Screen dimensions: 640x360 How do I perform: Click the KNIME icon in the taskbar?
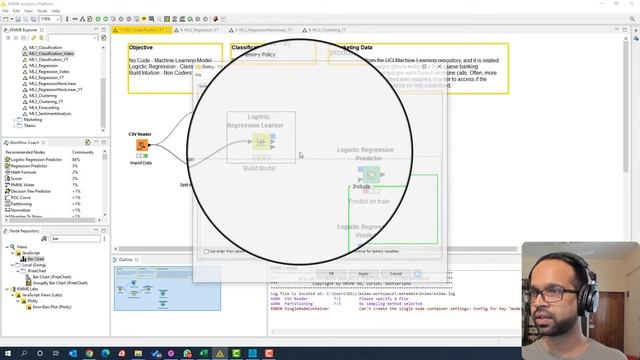(x=220, y=353)
